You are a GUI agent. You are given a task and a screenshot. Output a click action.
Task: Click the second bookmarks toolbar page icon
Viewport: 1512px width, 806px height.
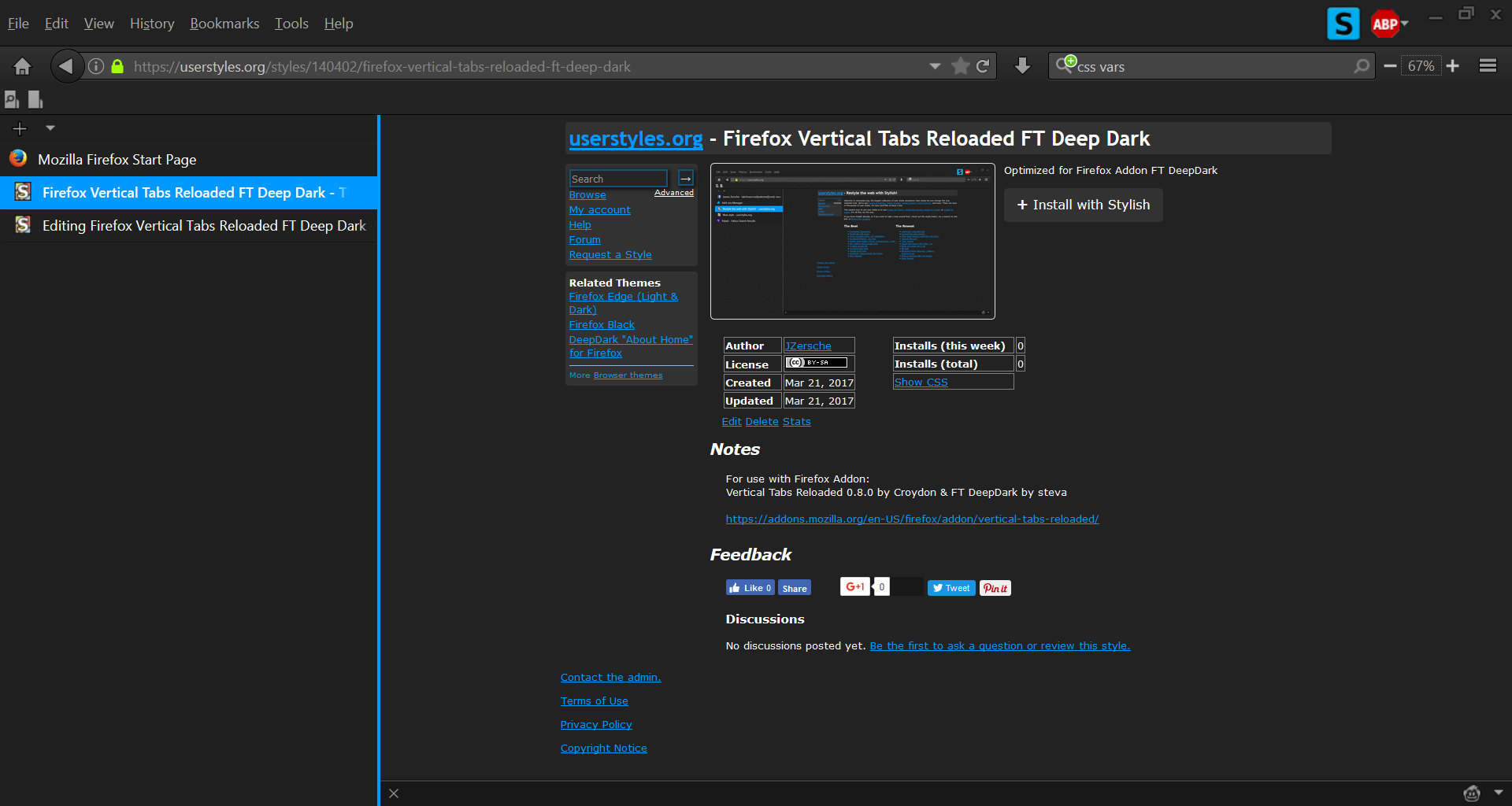(x=35, y=99)
